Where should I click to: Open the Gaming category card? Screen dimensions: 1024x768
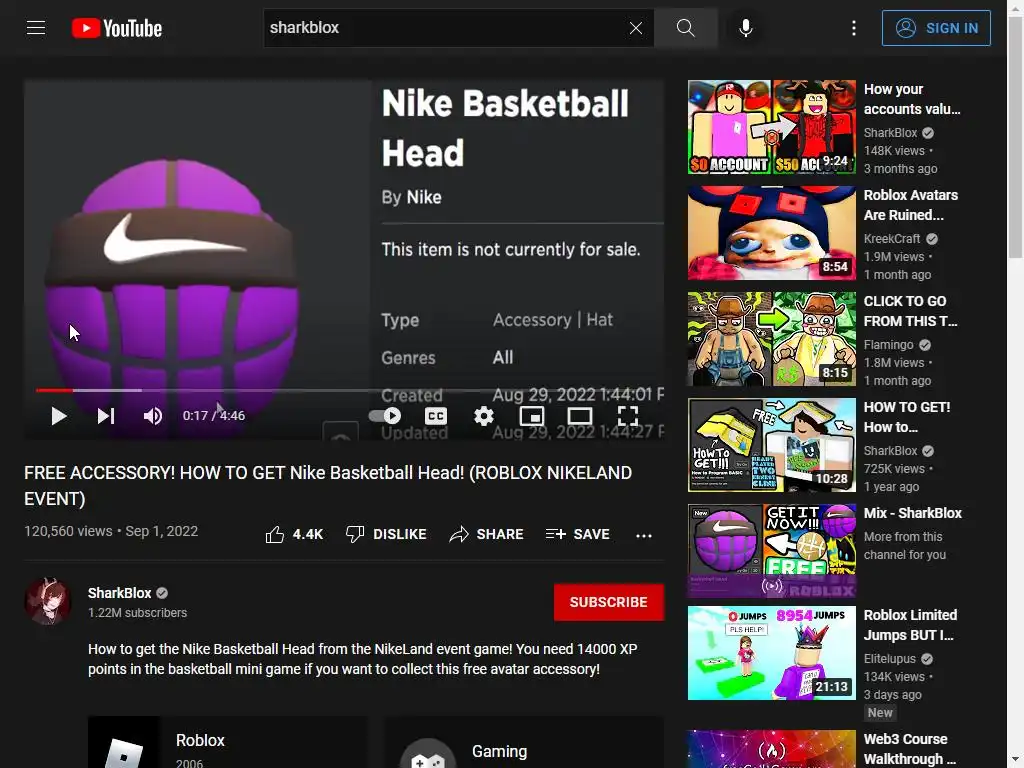(x=524, y=743)
